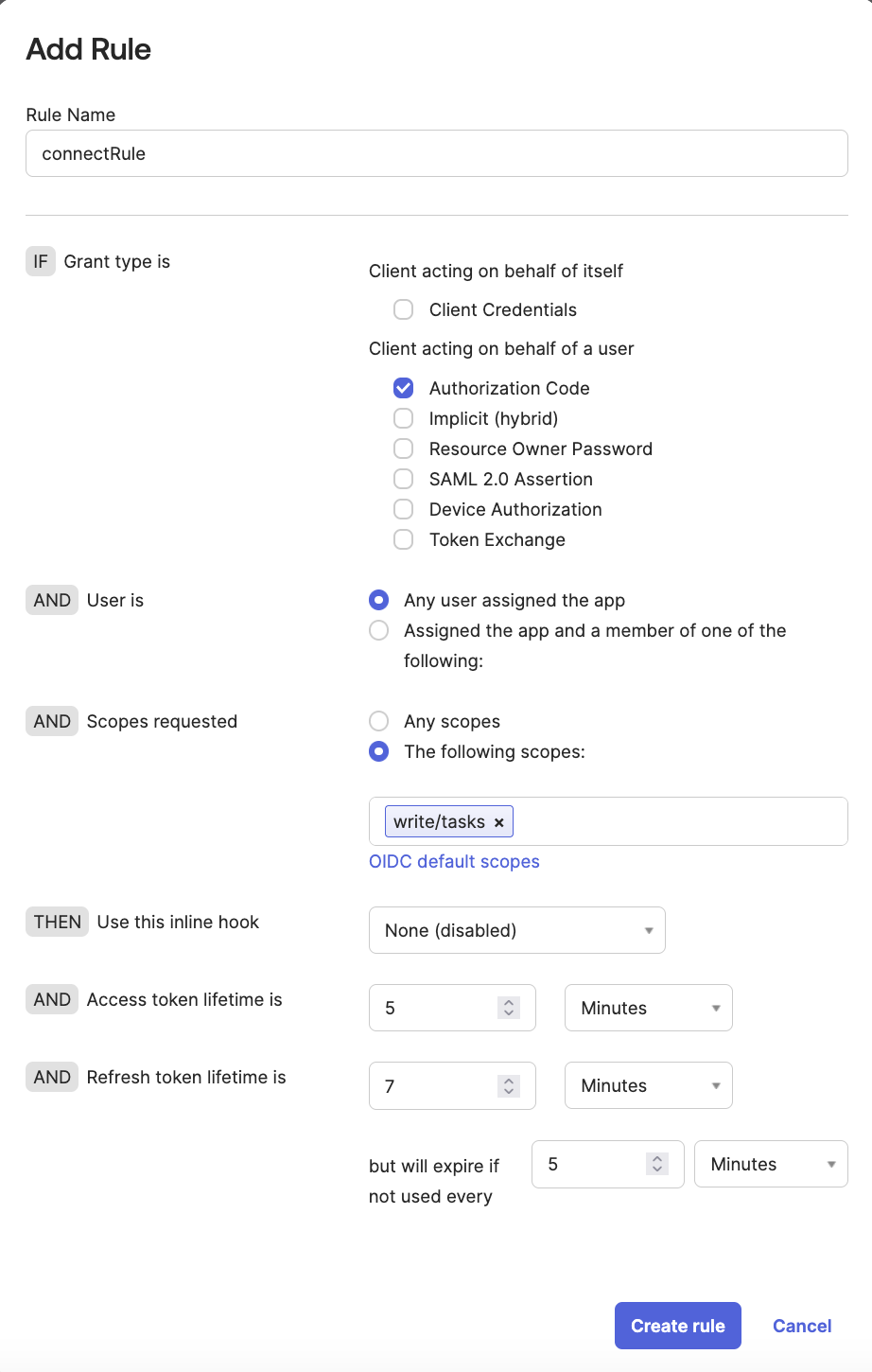872x1372 pixels.
Task: Check the Device Authorization option
Action: coord(403,509)
